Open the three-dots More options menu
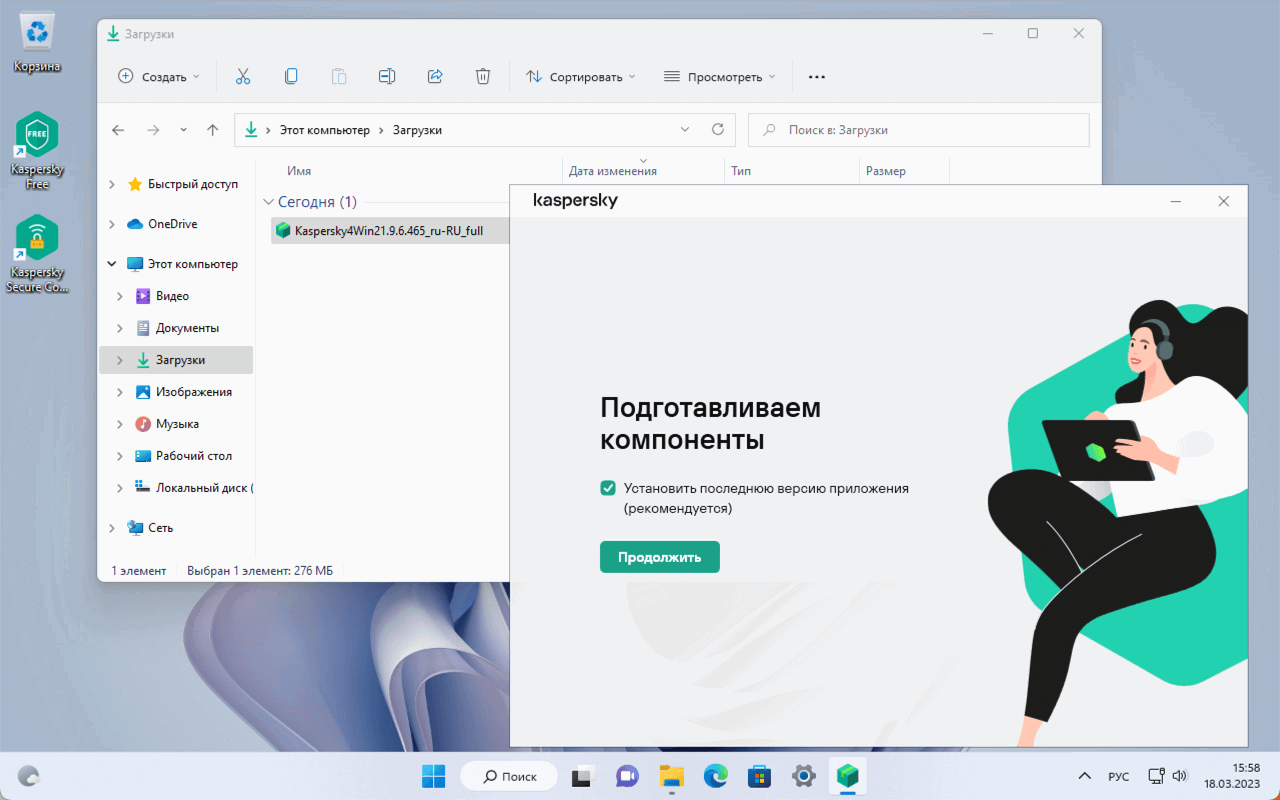 tap(817, 76)
